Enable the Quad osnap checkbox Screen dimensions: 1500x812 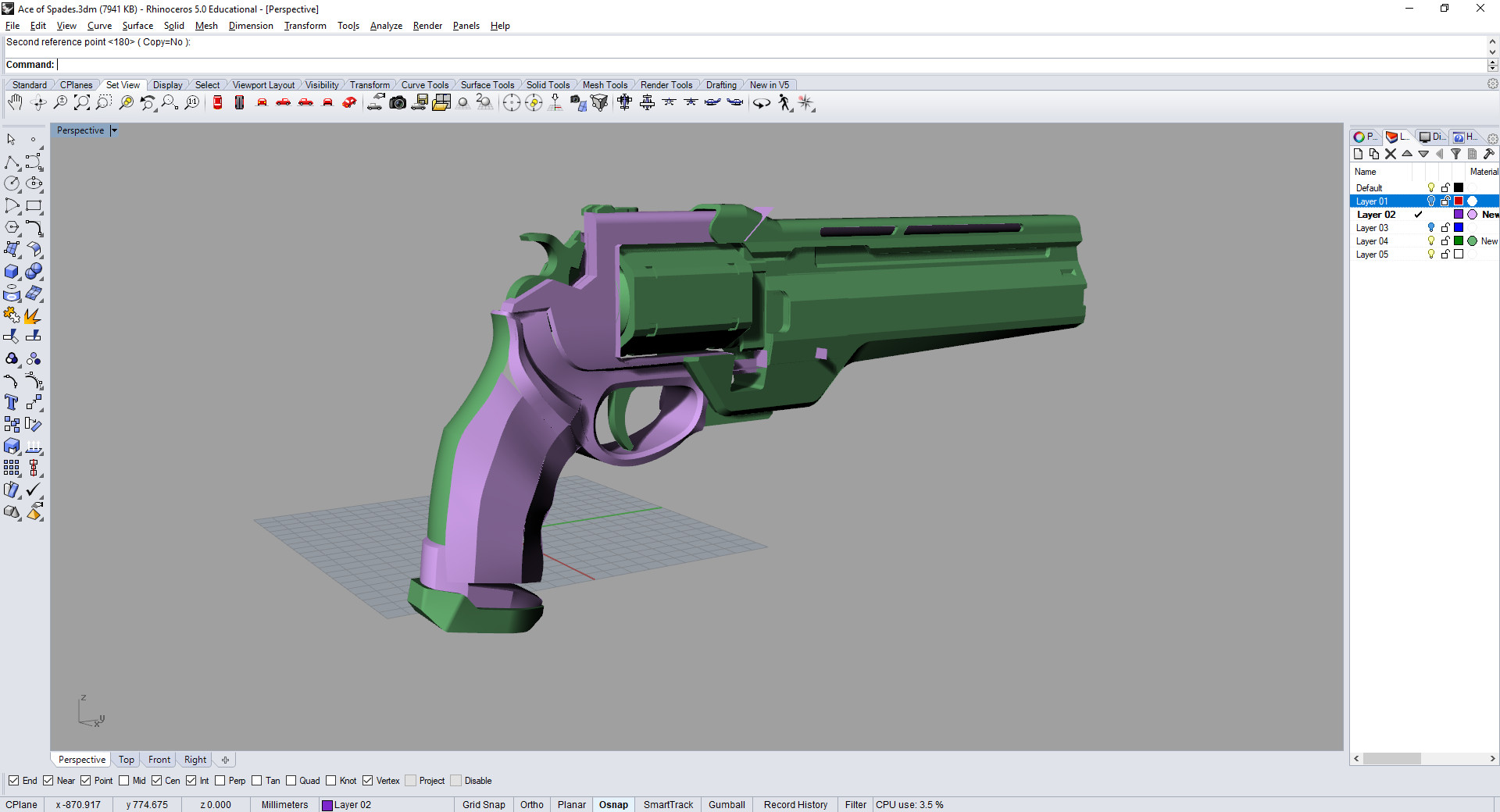click(291, 781)
